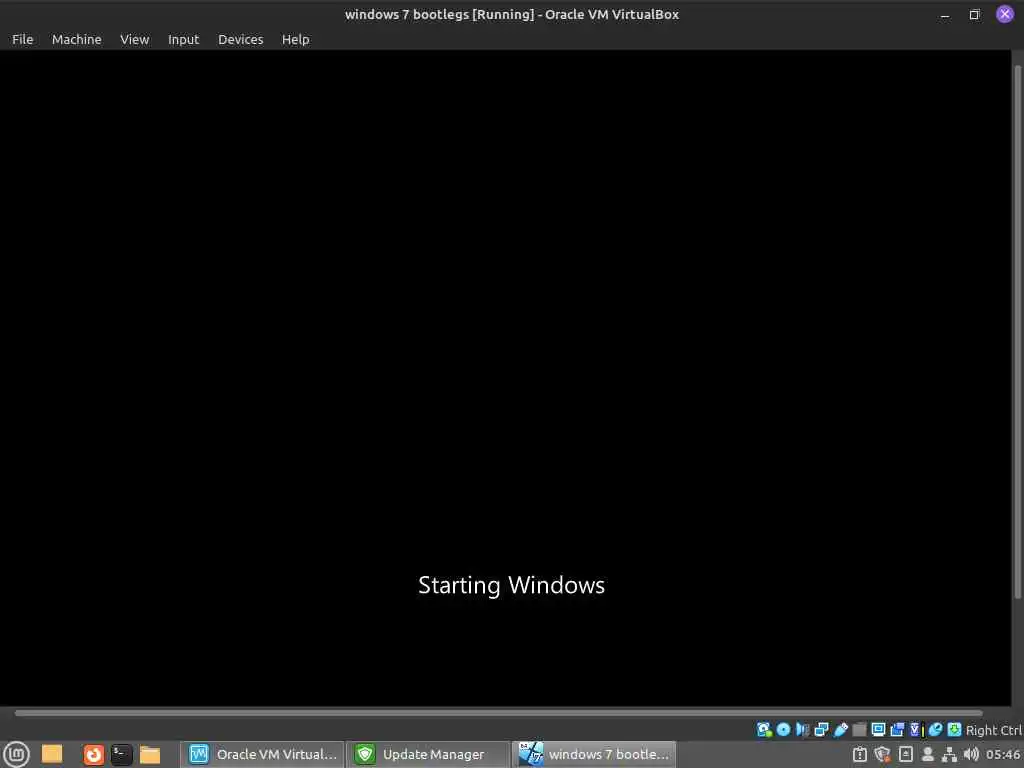Click the Right Ctrl host key label
1024x768 pixels.
994,730
